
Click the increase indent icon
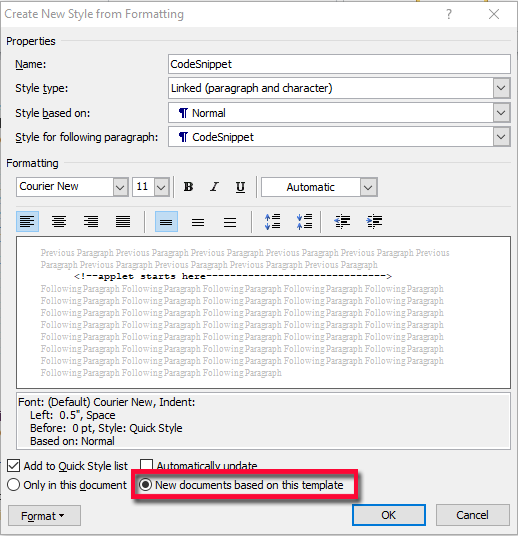(x=374, y=222)
